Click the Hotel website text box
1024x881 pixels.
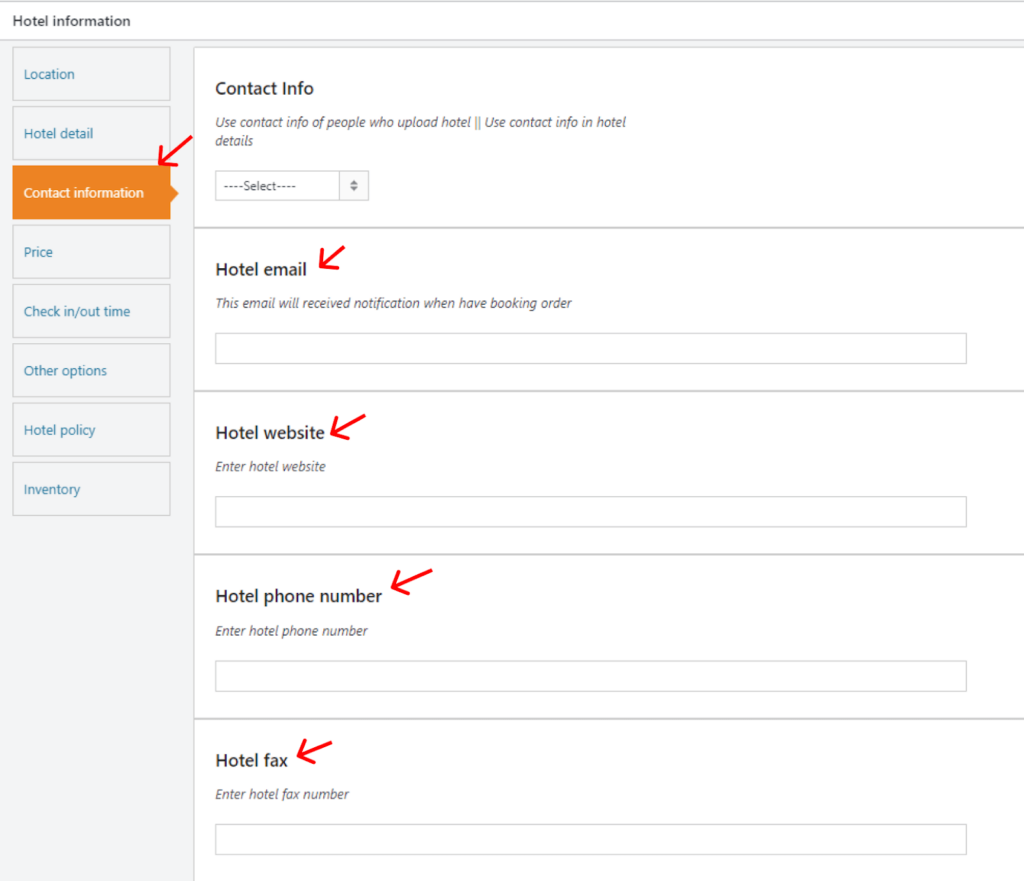[590, 511]
